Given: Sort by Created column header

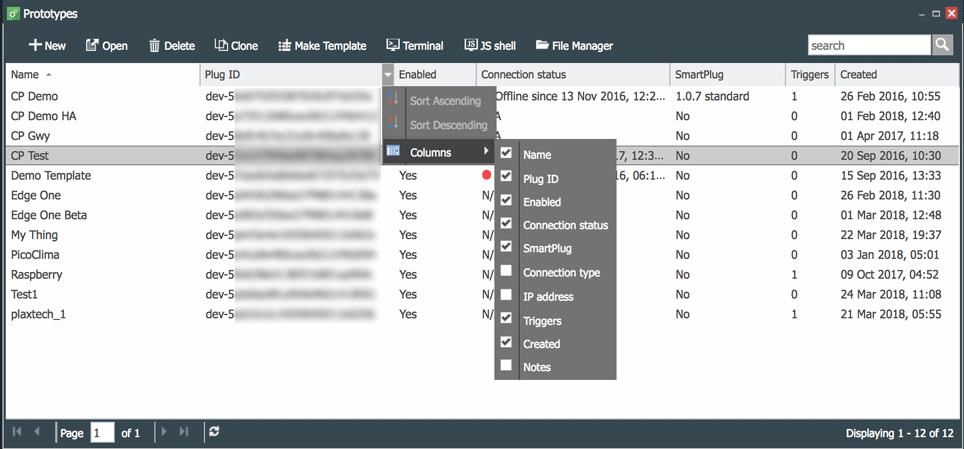Looking at the screenshot, I should click(x=896, y=74).
